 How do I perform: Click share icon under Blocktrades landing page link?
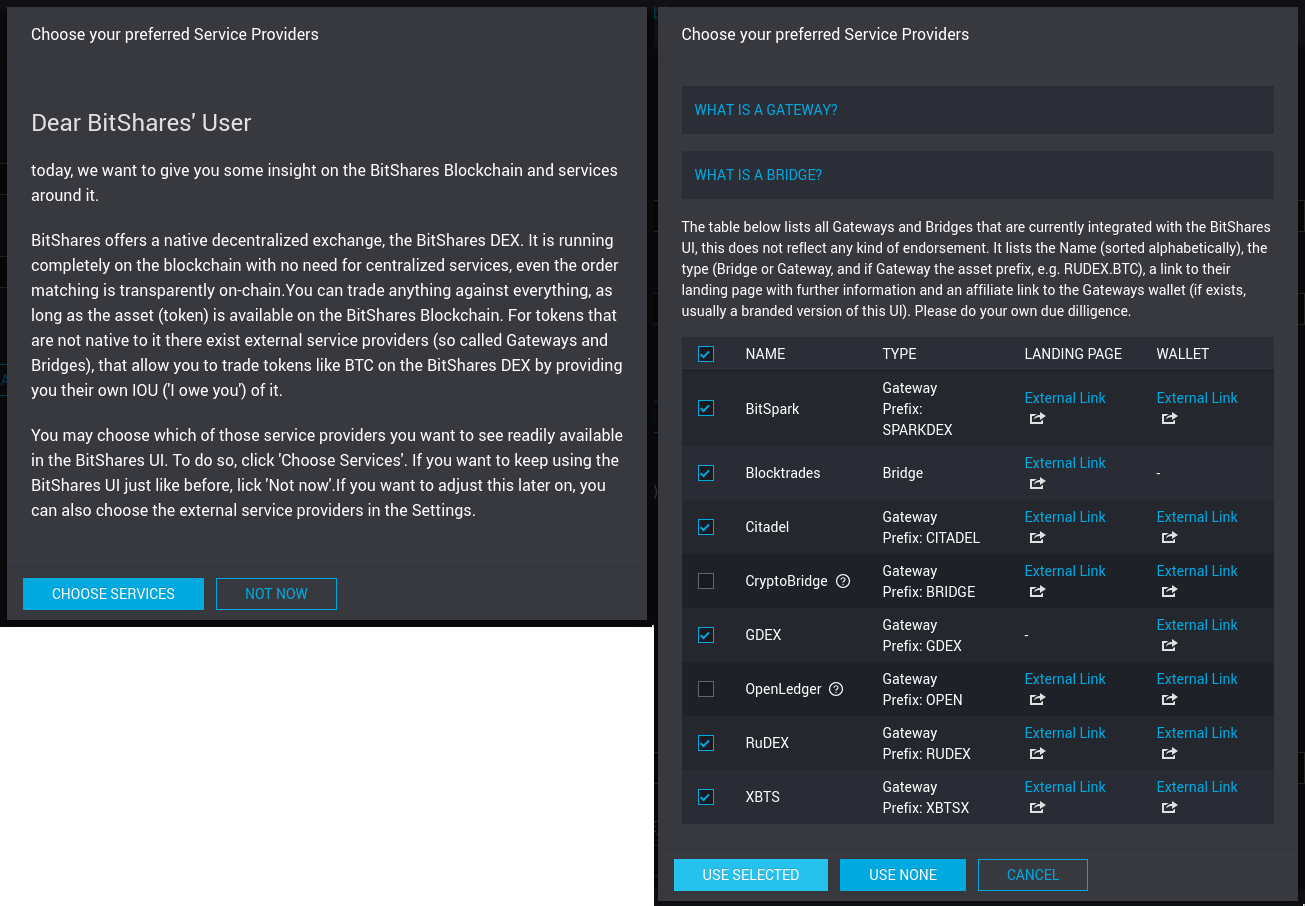click(x=1037, y=484)
